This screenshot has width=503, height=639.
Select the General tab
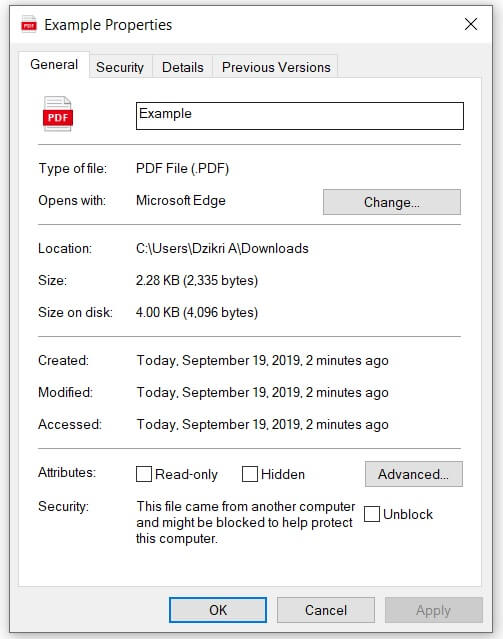54,64
